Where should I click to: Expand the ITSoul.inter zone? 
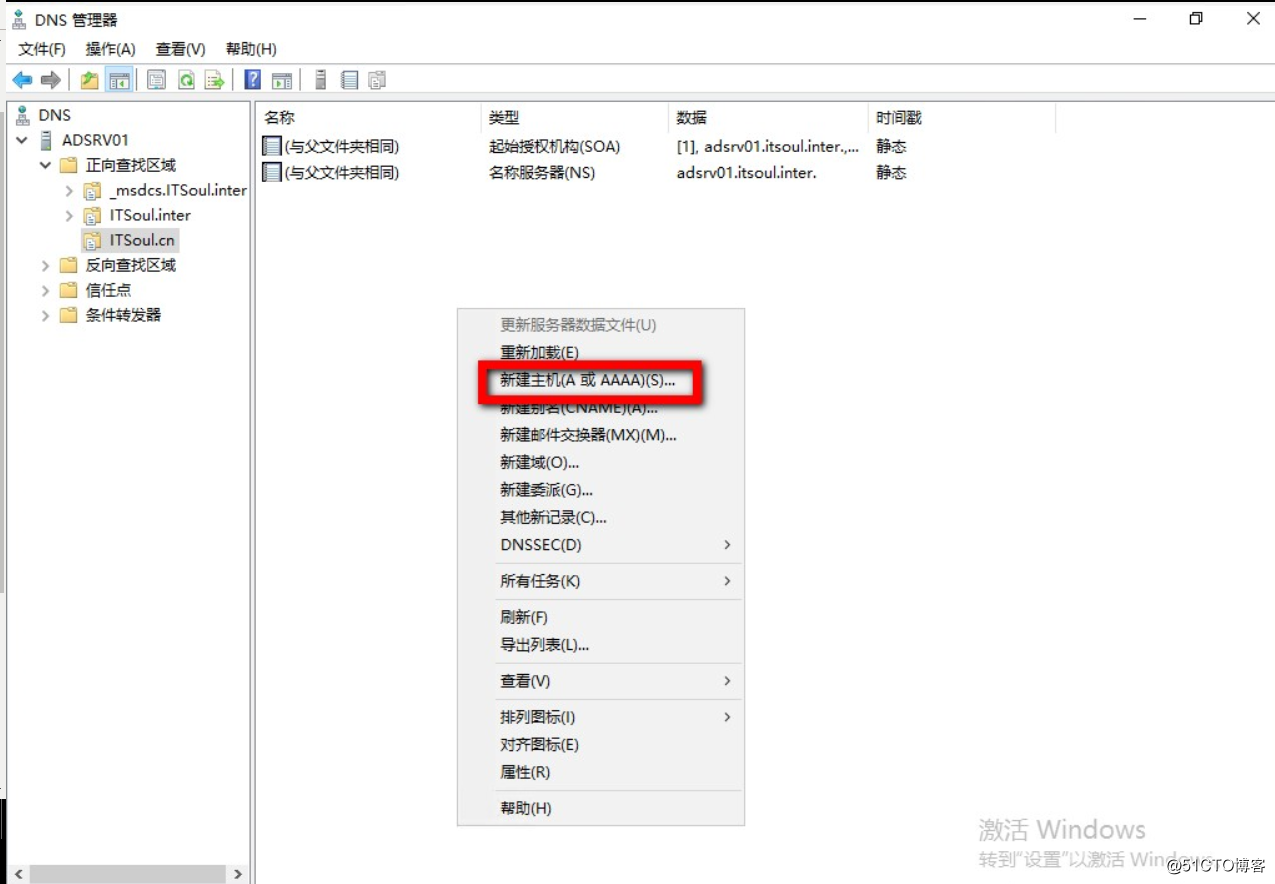(x=69, y=215)
